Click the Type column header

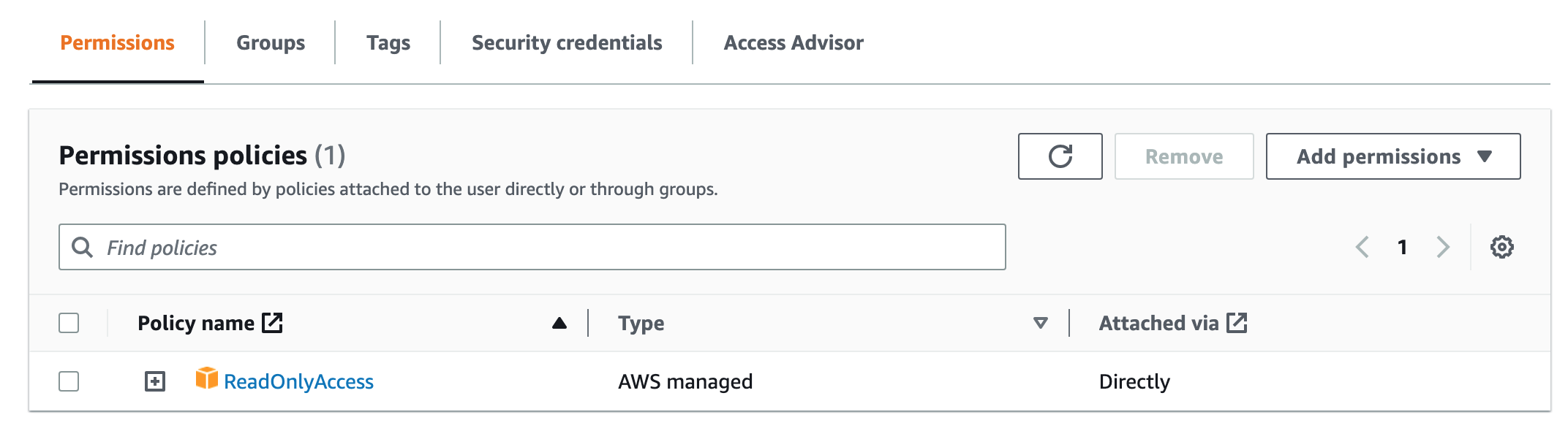(641, 323)
